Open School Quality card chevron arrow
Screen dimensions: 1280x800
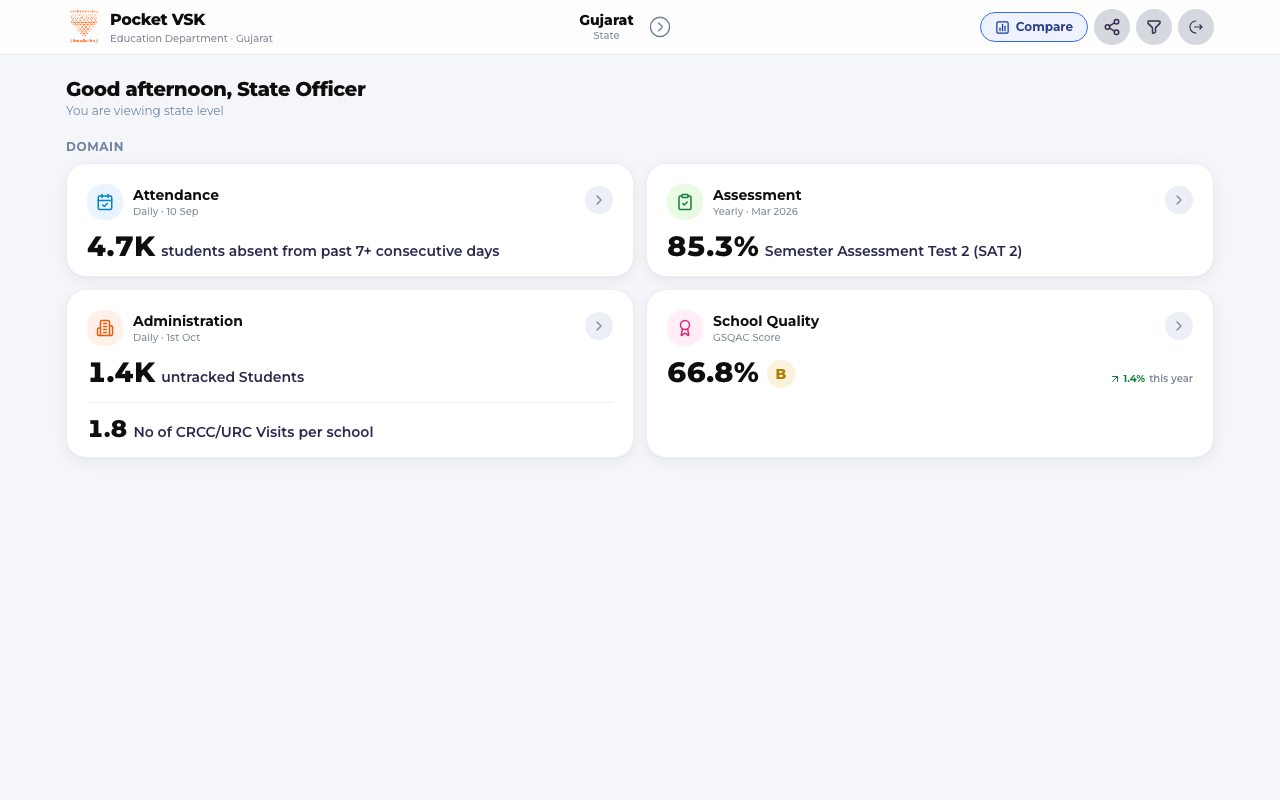[x=1179, y=326]
